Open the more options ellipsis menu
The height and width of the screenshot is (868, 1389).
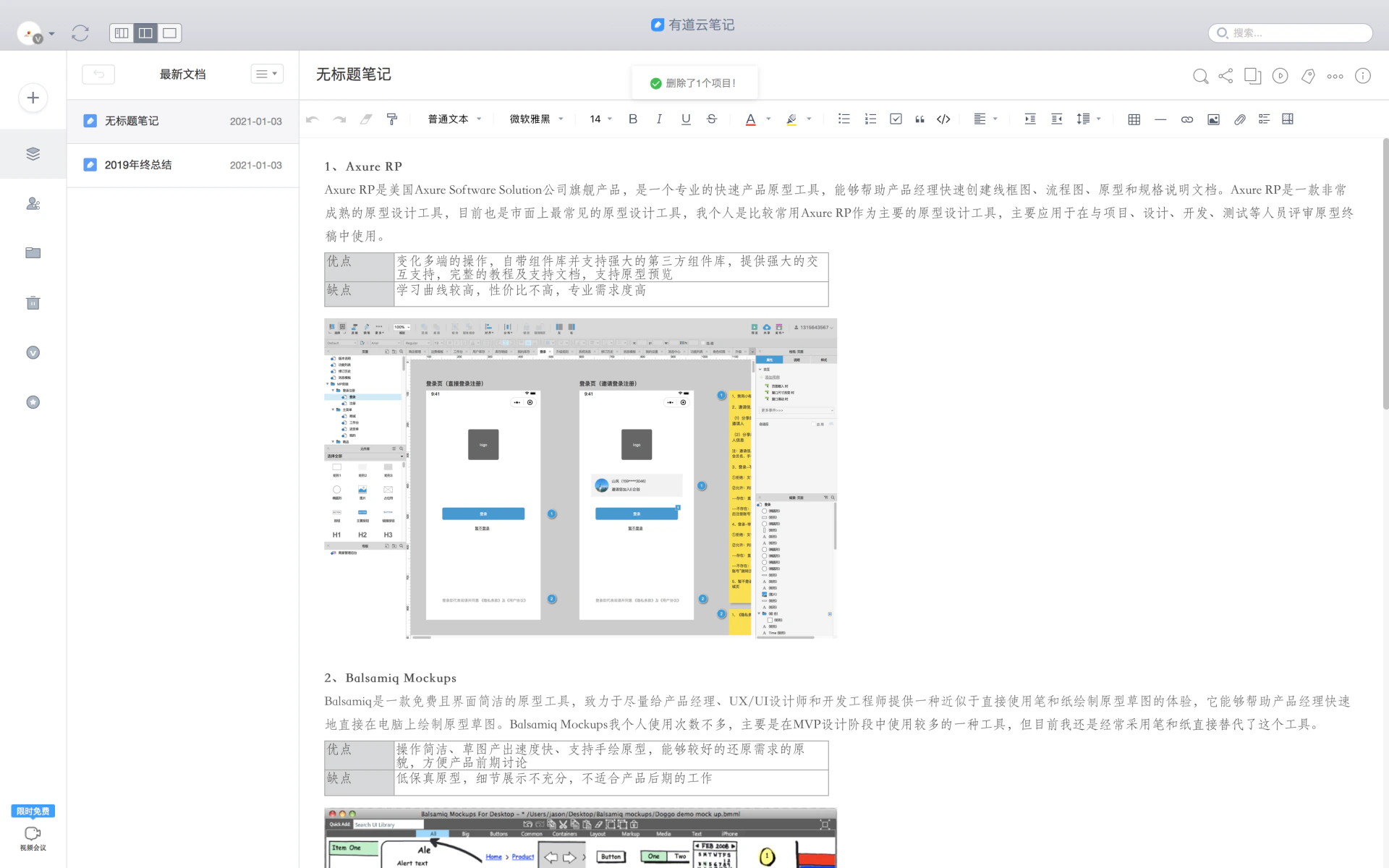tap(1335, 76)
